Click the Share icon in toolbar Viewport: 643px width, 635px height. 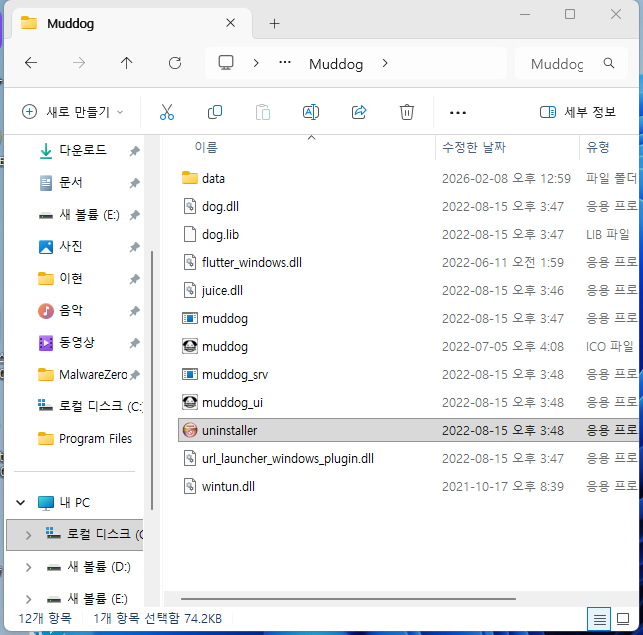(359, 112)
